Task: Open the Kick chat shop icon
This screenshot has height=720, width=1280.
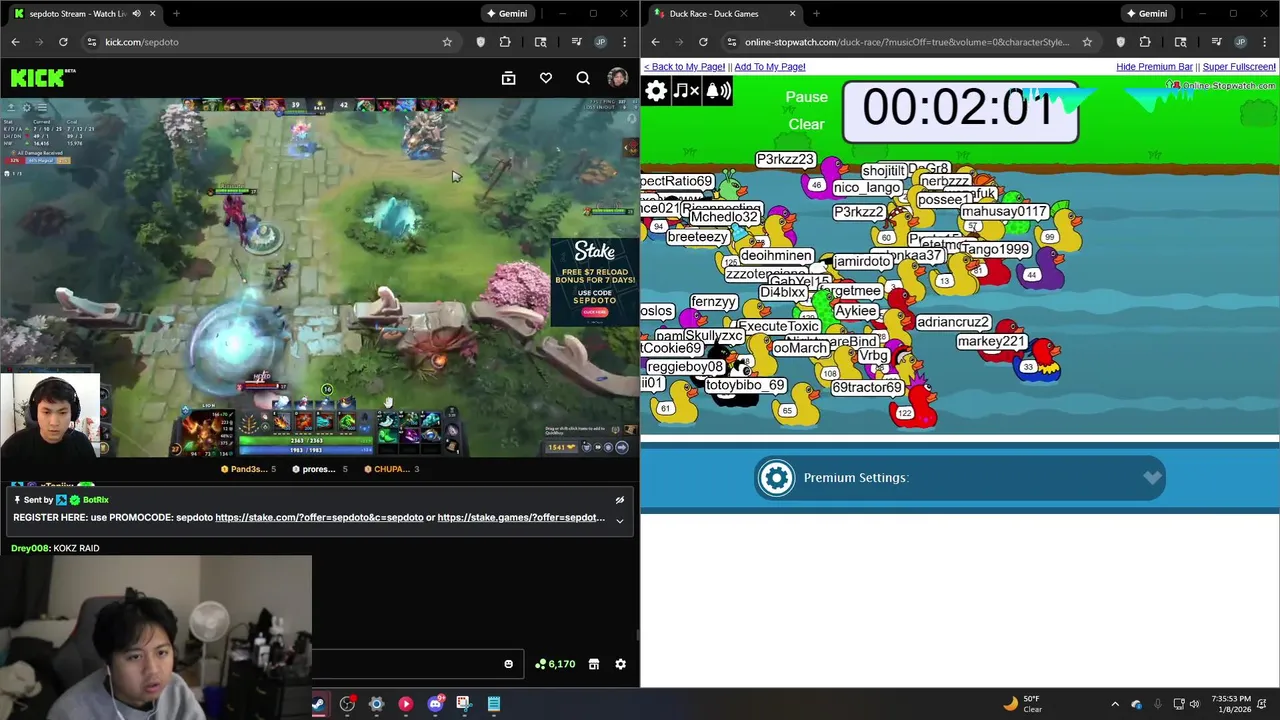Action: [x=593, y=664]
